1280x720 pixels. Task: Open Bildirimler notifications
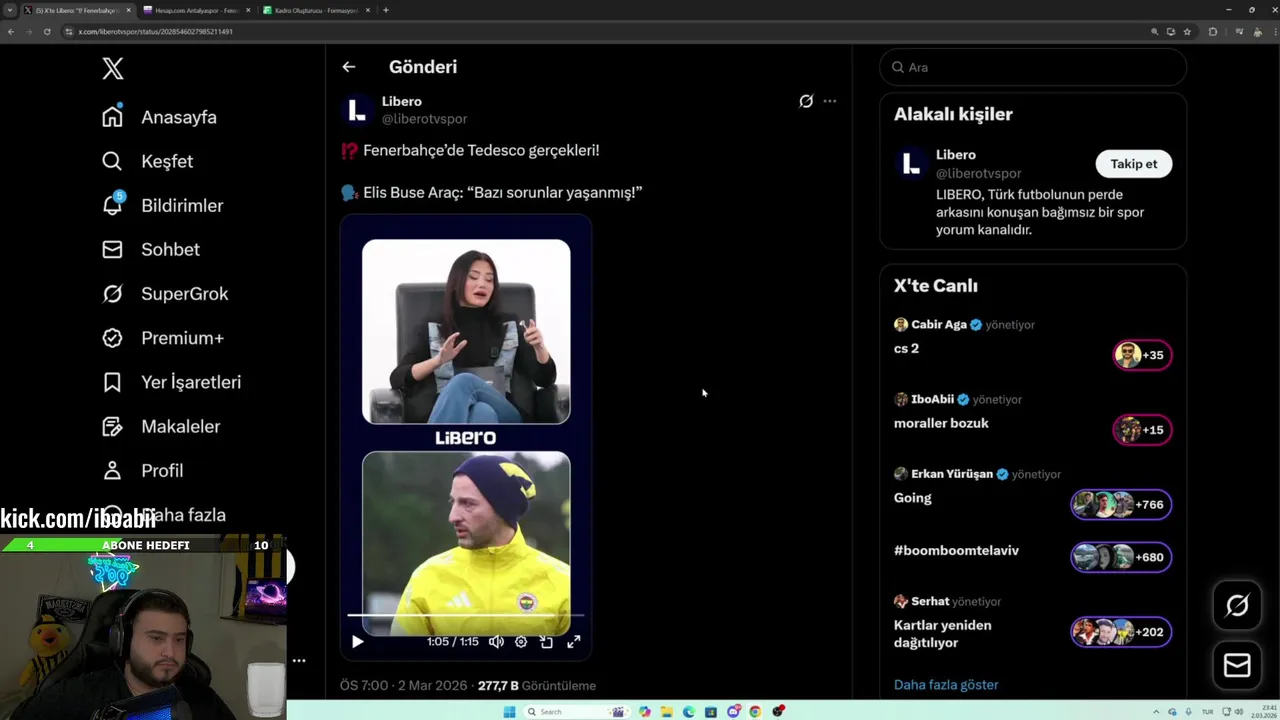[162, 205]
